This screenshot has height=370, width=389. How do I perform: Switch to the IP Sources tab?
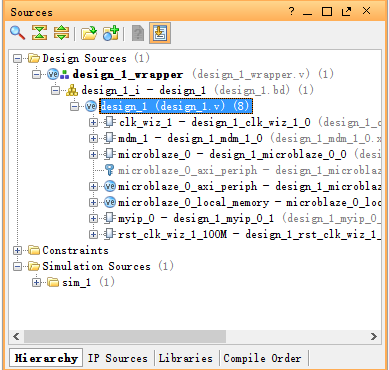pos(118,358)
